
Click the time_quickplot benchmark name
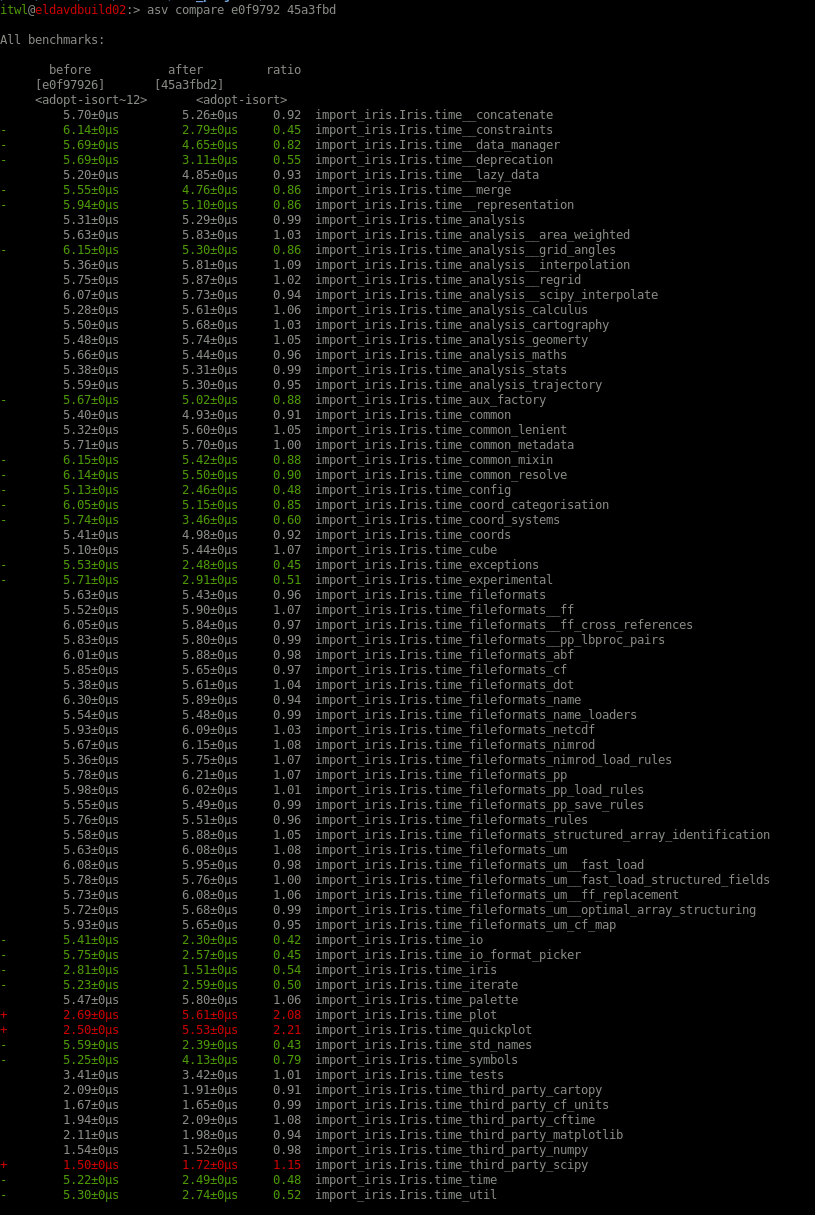point(424,1030)
